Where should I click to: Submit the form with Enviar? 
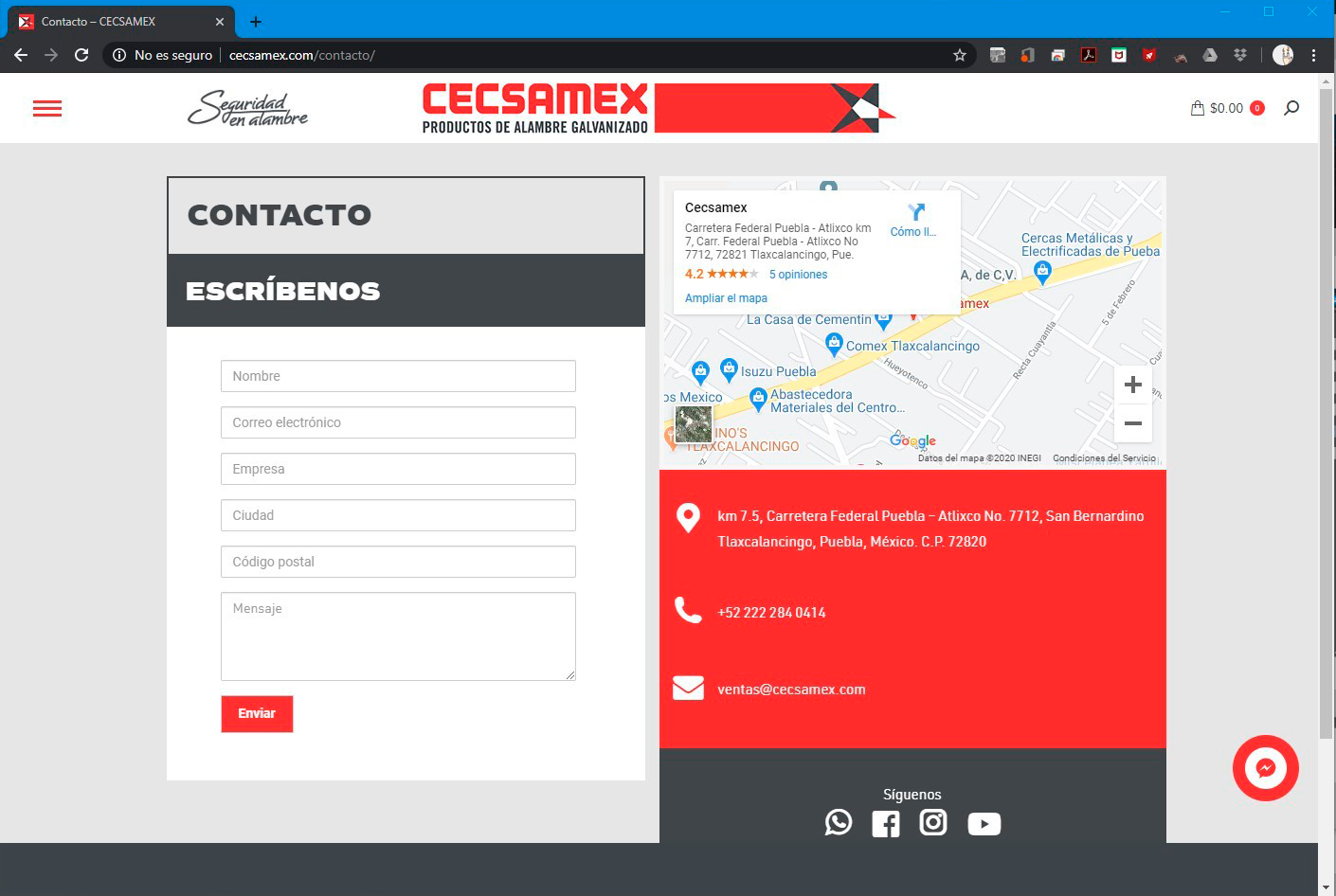pyautogui.click(x=257, y=714)
